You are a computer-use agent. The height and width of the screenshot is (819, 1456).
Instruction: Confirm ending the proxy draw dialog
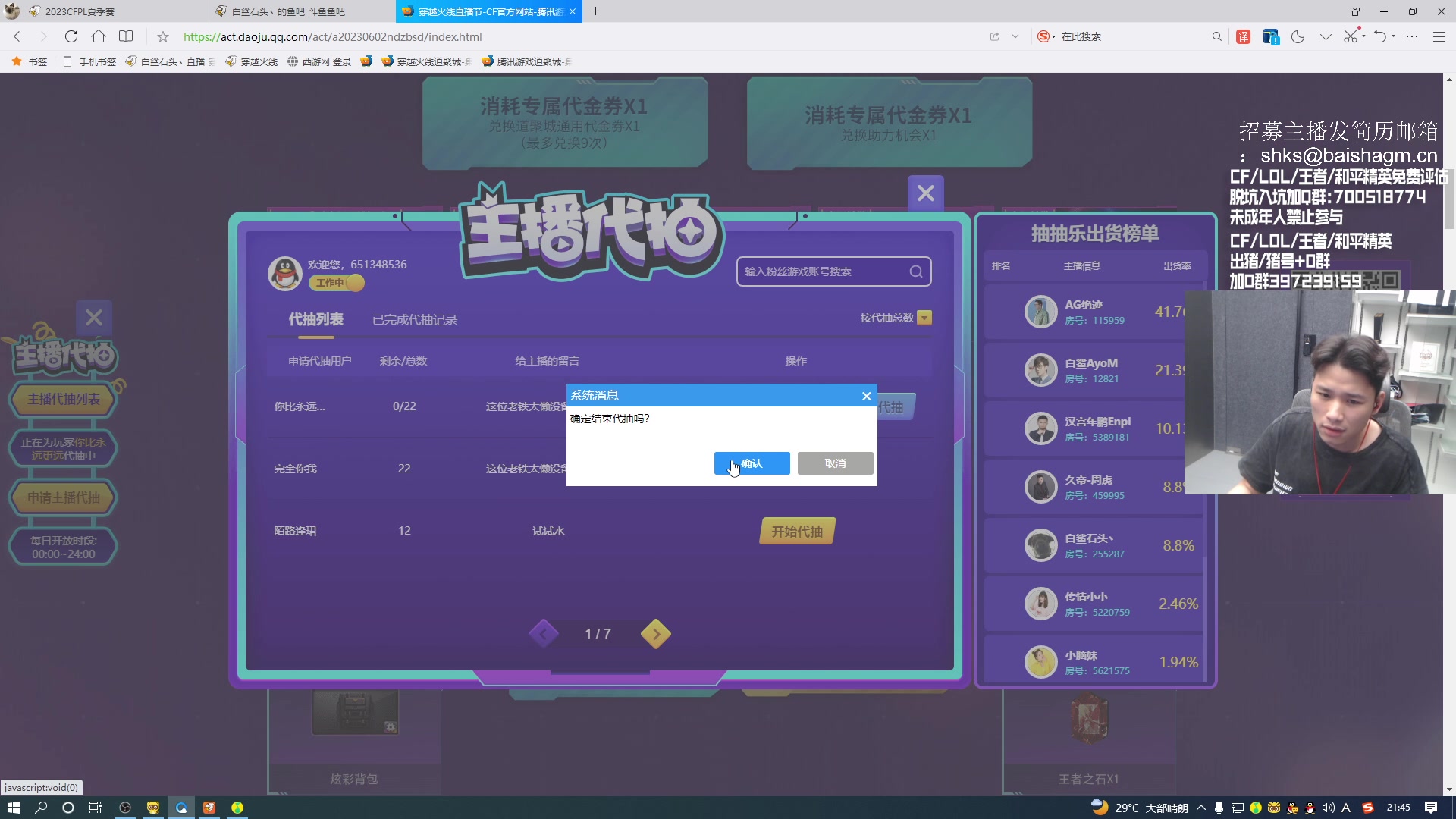coord(752,463)
